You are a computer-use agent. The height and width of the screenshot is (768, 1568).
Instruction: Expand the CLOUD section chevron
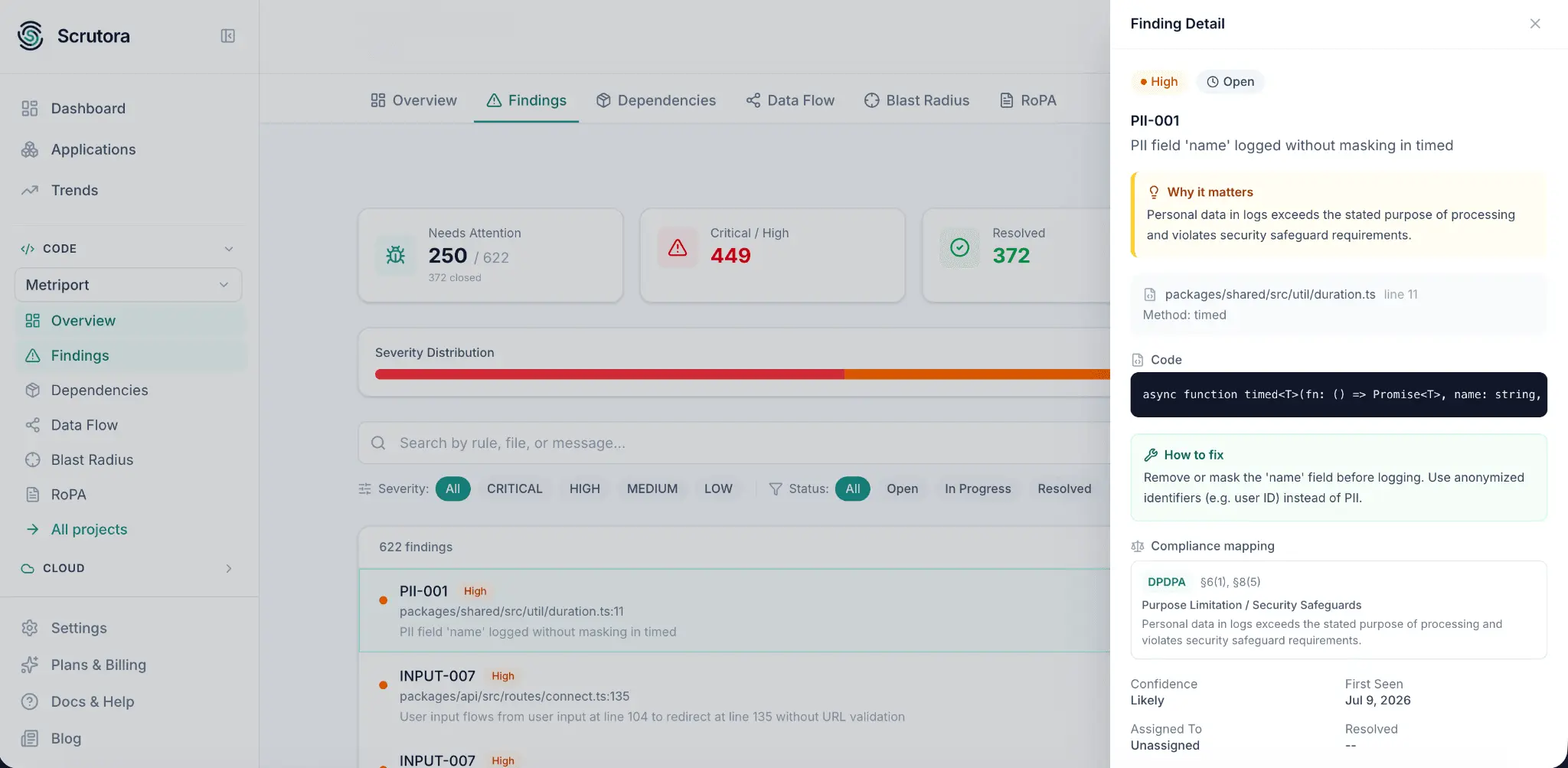[x=228, y=568]
